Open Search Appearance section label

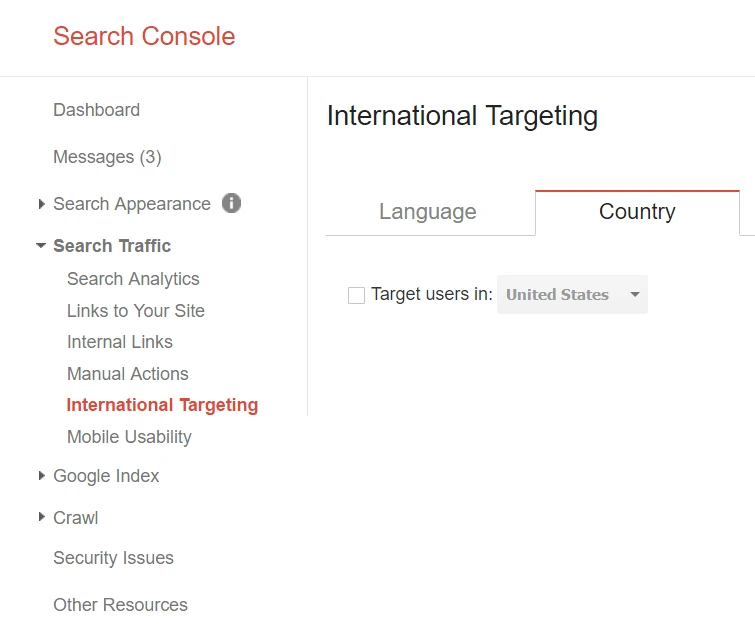coord(132,204)
